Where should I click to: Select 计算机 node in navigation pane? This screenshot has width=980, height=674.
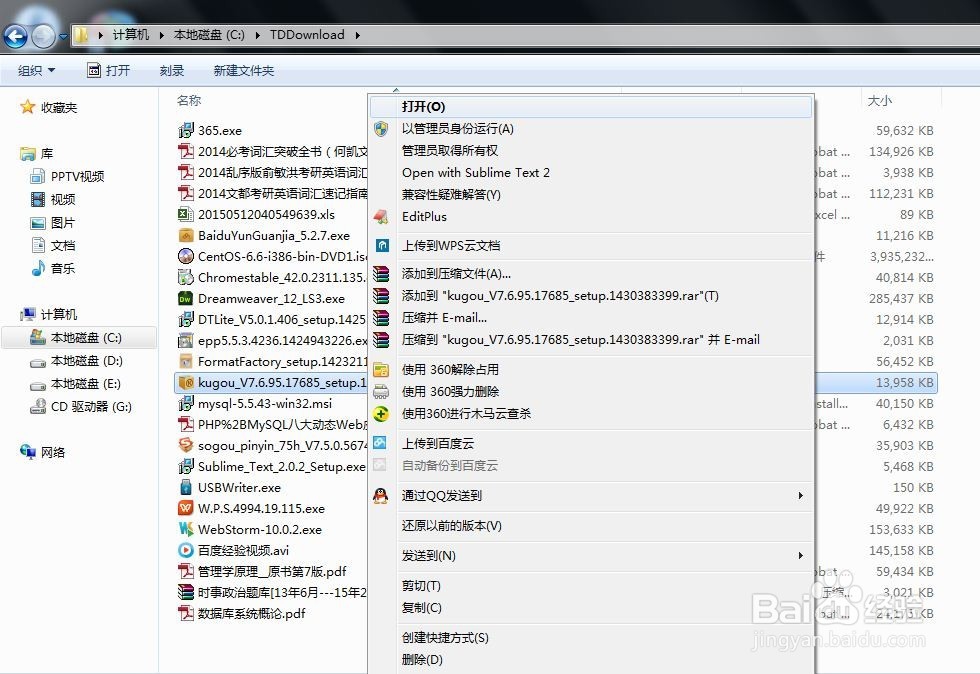(x=49, y=314)
